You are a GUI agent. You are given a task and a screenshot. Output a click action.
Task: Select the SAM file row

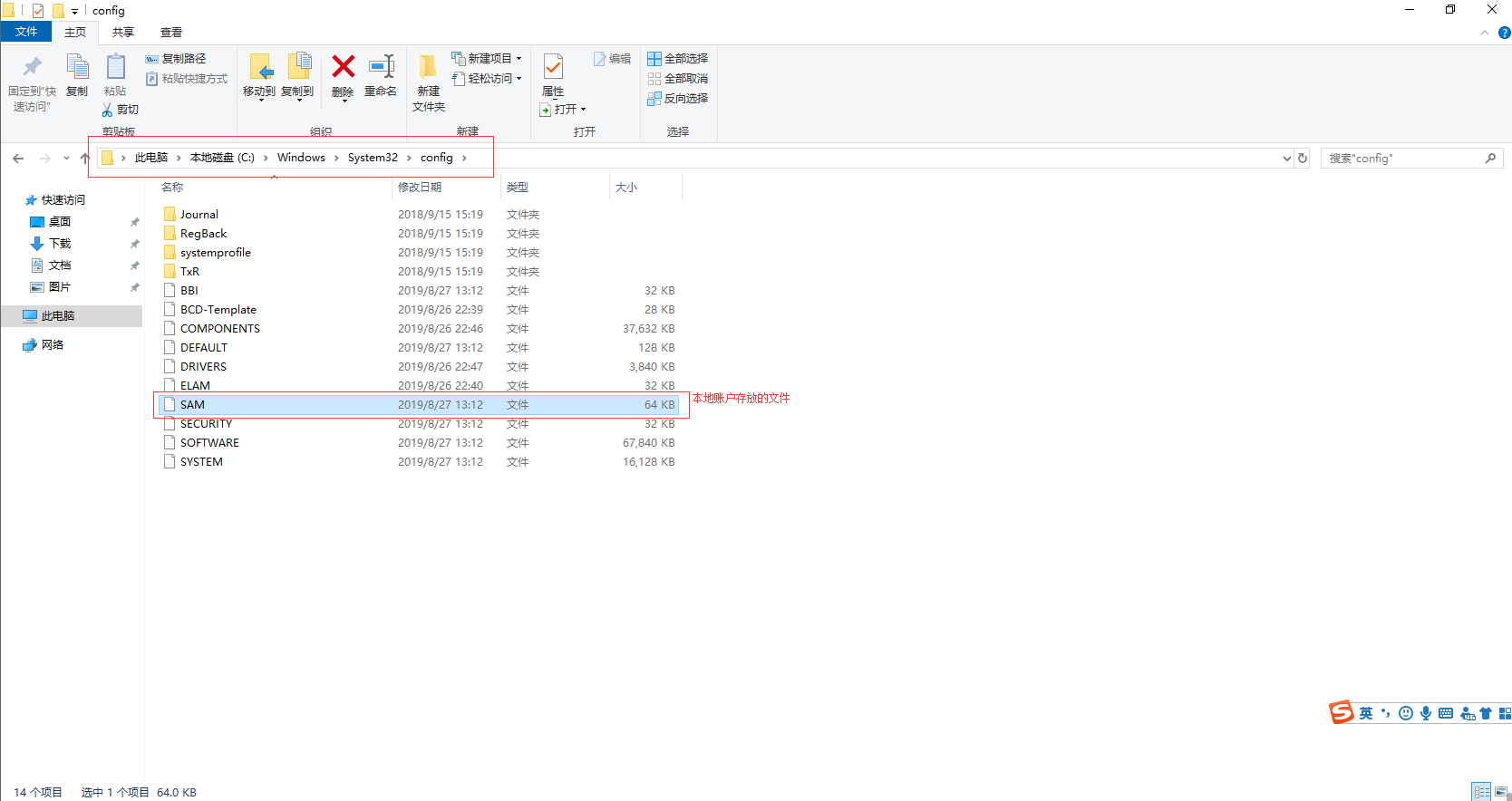[x=420, y=405]
